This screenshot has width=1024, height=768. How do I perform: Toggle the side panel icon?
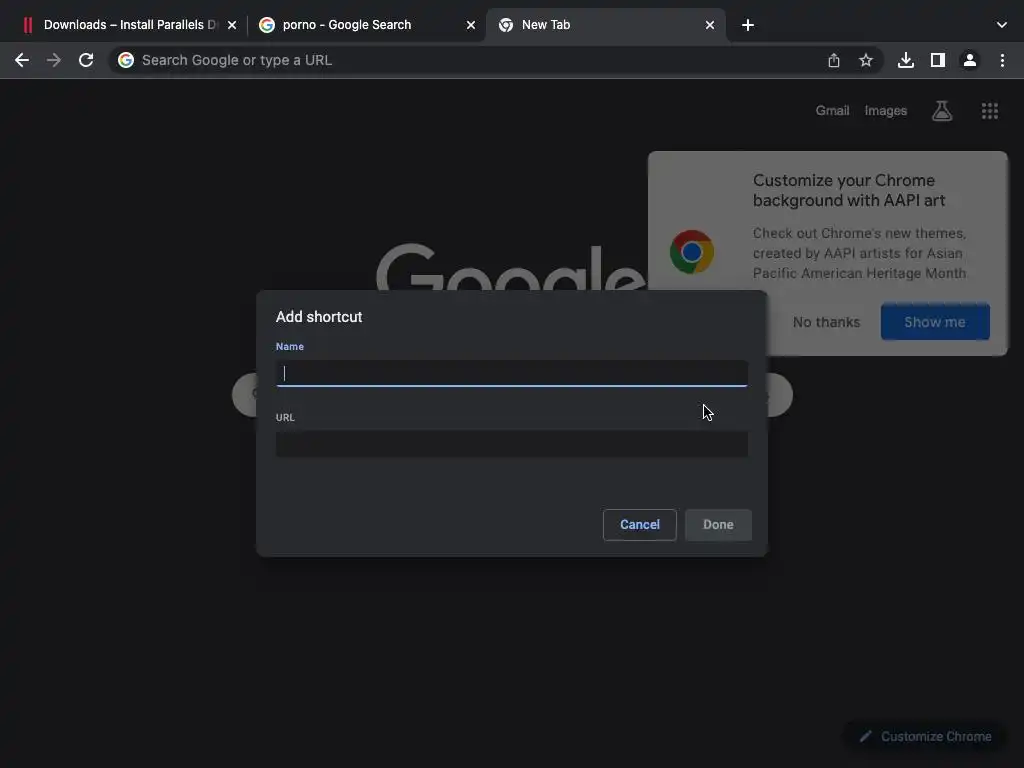coord(938,60)
